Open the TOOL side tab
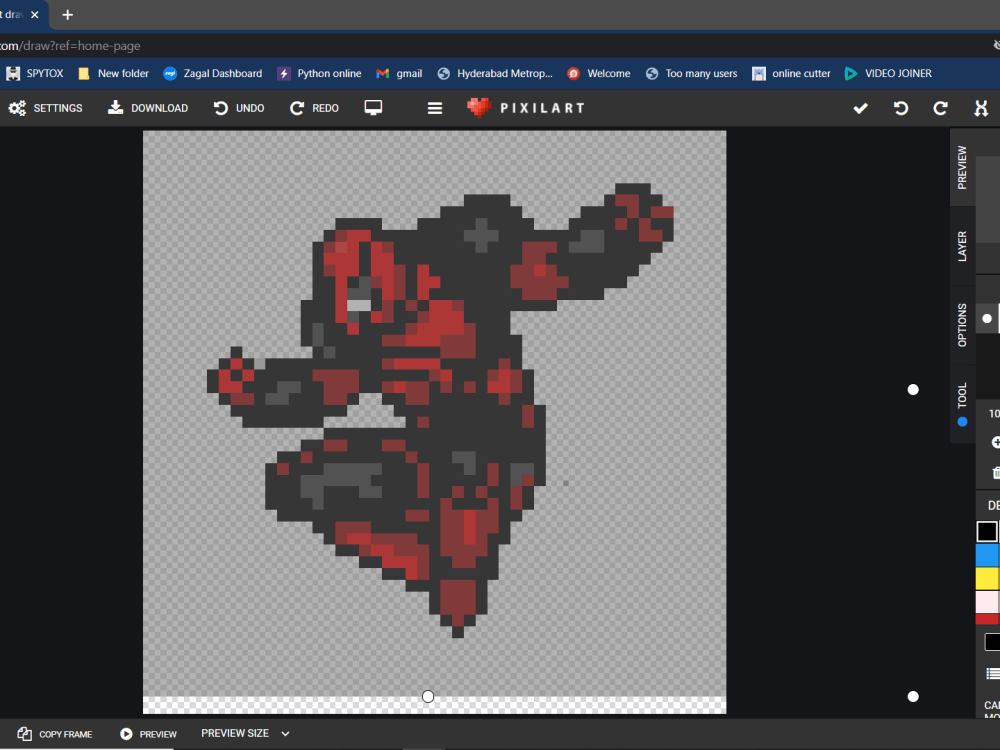1000x750 pixels. [x=962, y=404]
